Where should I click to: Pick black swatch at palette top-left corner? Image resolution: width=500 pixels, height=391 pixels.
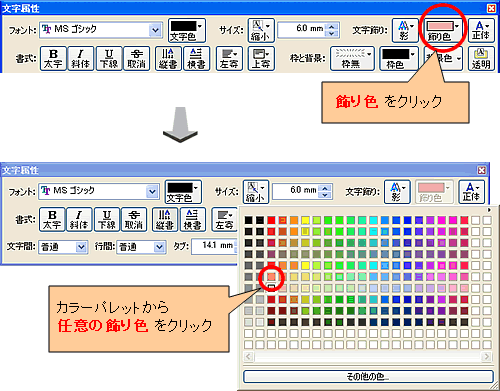coord(249,220)
